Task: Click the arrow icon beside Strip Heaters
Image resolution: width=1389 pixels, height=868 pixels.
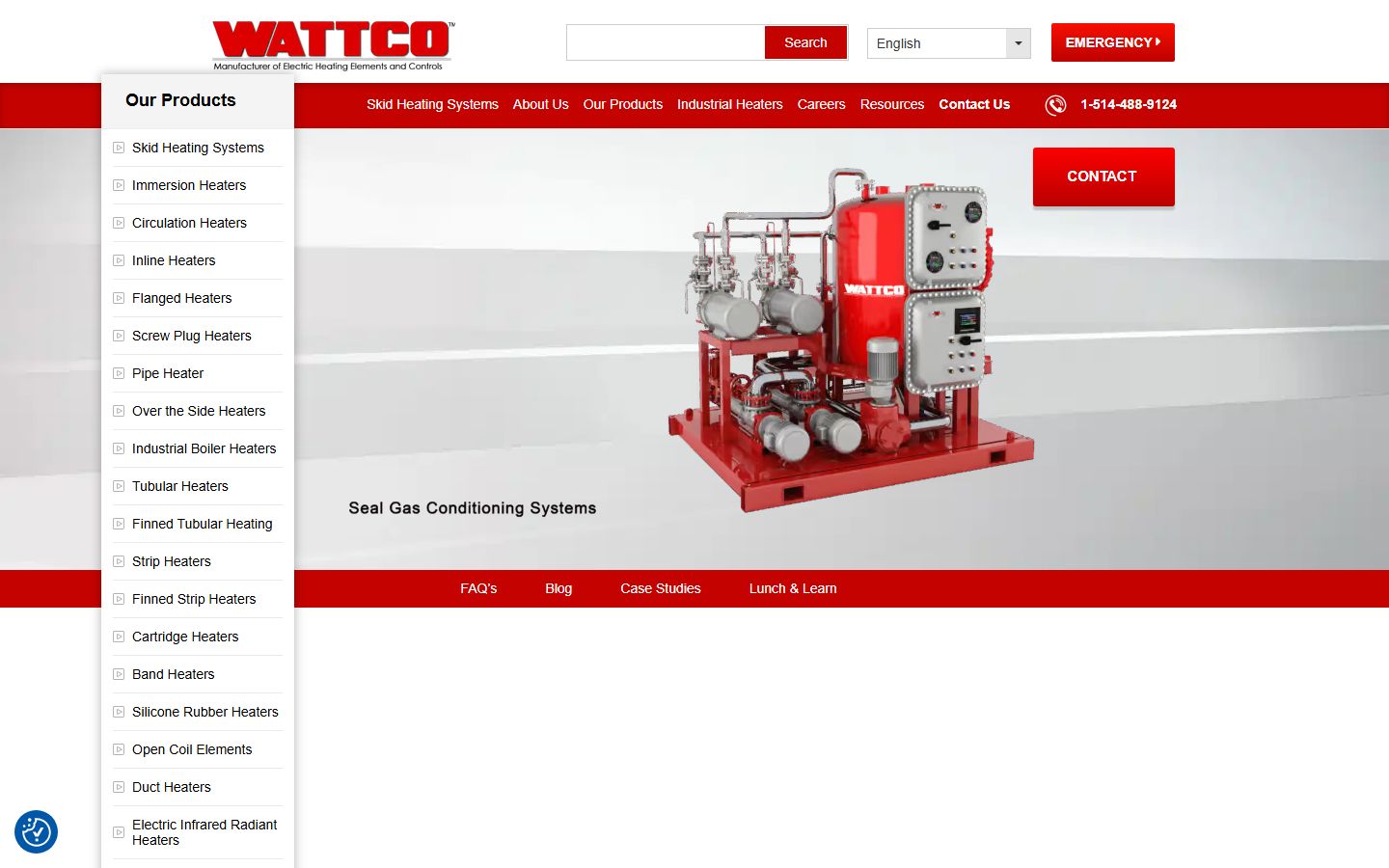Action: (x=119, y=561)
